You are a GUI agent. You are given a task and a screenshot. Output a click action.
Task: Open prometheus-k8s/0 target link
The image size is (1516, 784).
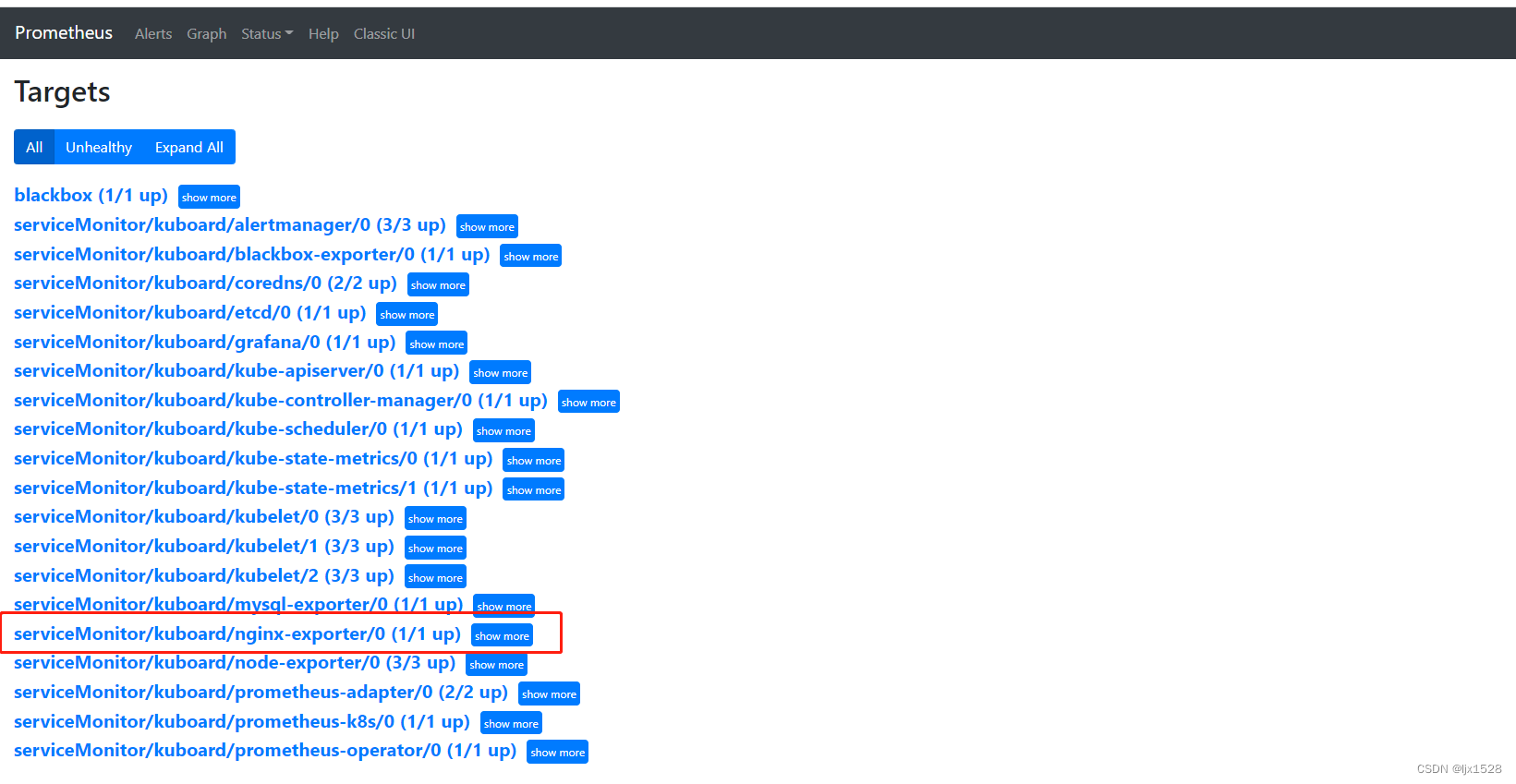[x=242, y=722]
